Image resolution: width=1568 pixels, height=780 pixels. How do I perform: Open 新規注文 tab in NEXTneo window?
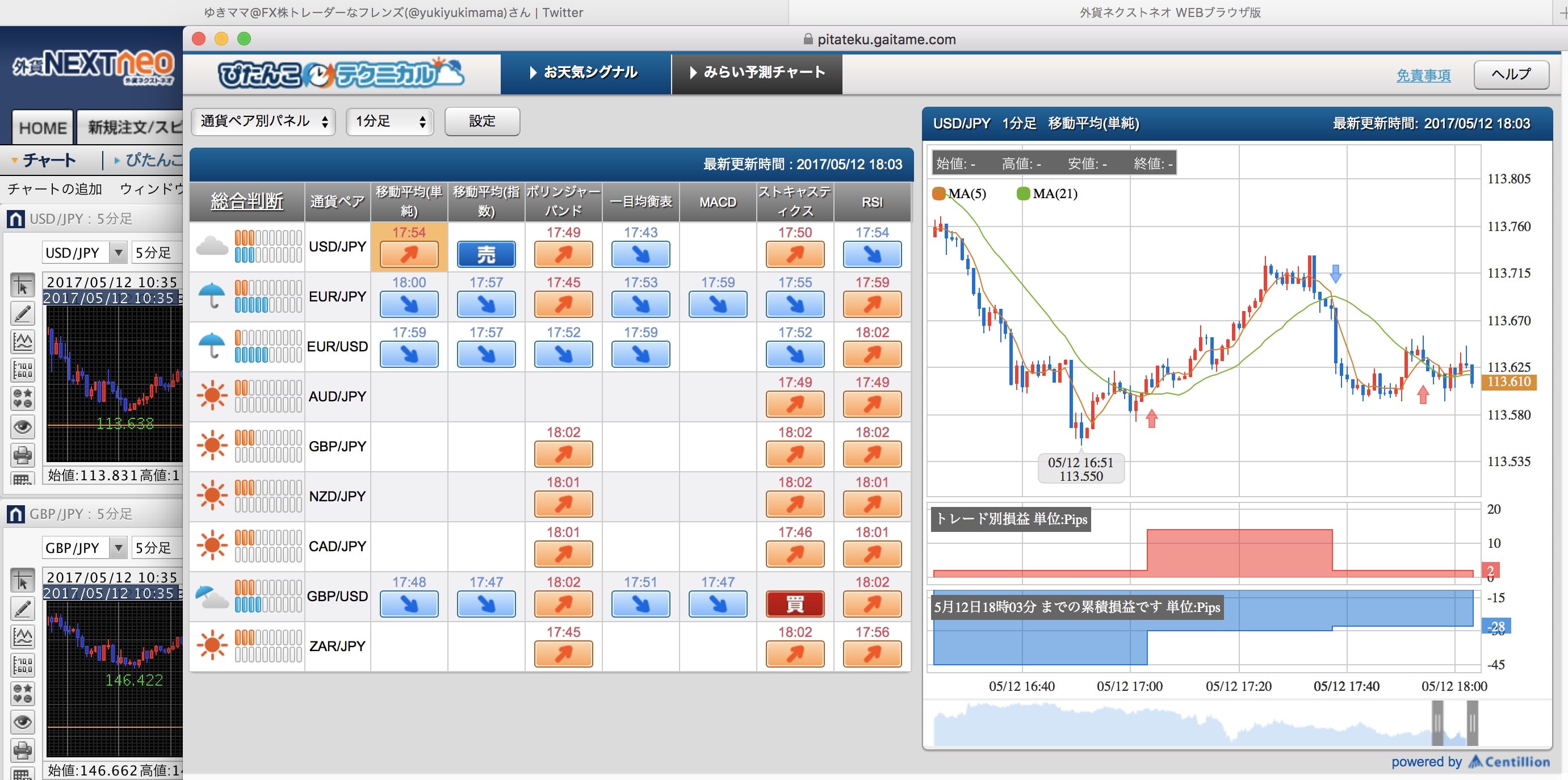coord(131,128)
